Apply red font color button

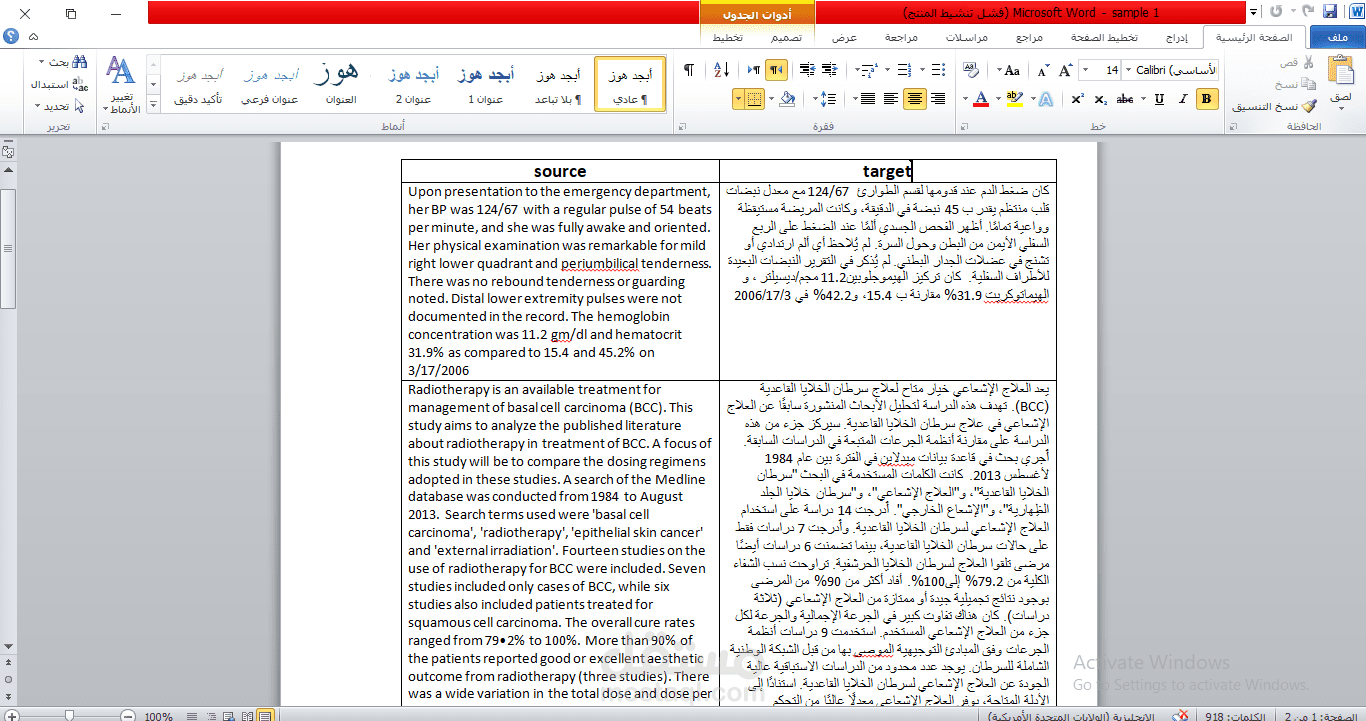coord(980,98)
